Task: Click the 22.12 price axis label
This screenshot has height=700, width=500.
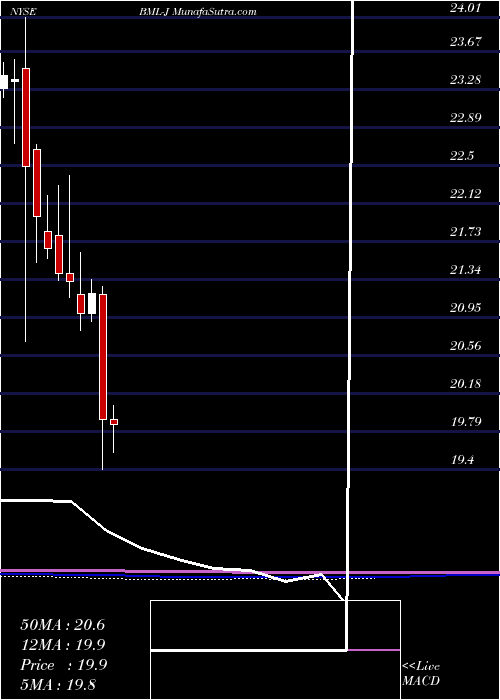Action: point(465,194)
